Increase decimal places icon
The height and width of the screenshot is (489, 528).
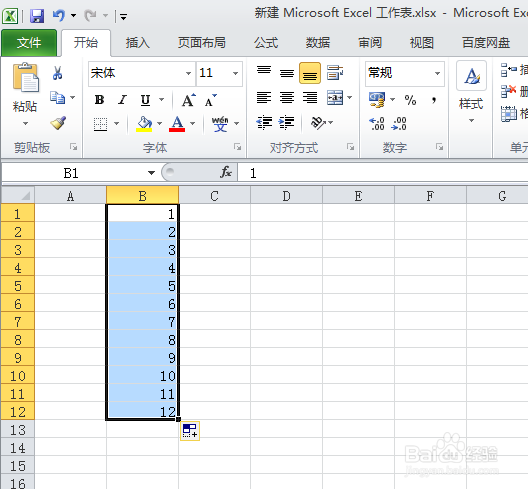(x=377, y=124)
